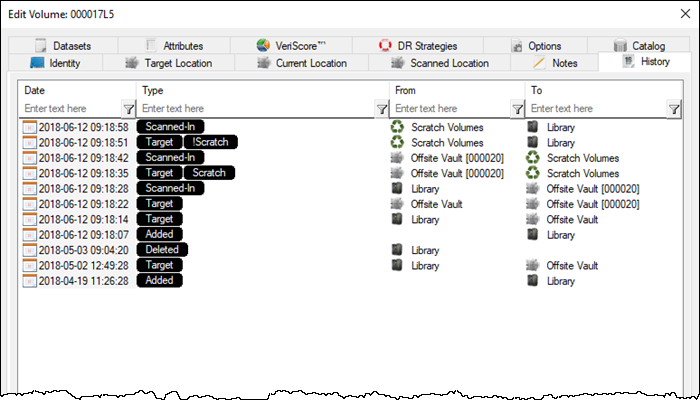Select the VeriScore tab

tap(291, 46)
